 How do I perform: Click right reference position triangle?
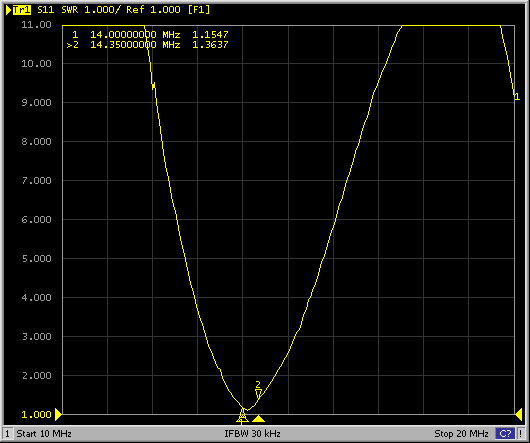pos(519,415)
